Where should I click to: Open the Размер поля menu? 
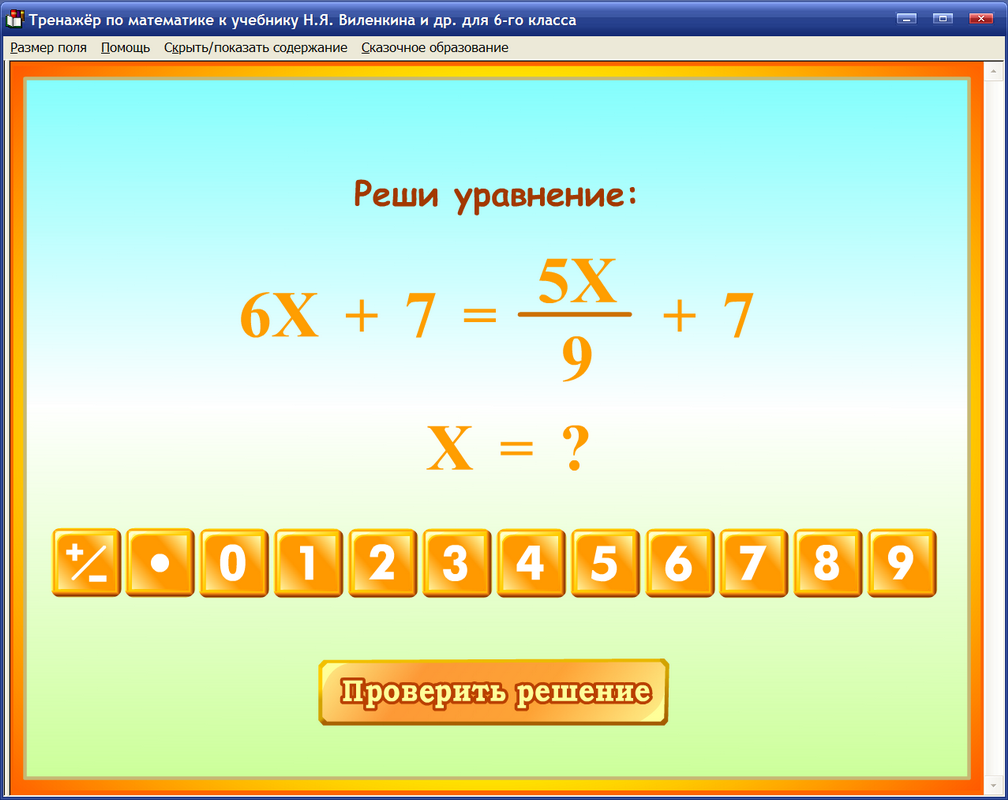pyautogui.click(x=48, y=47)
